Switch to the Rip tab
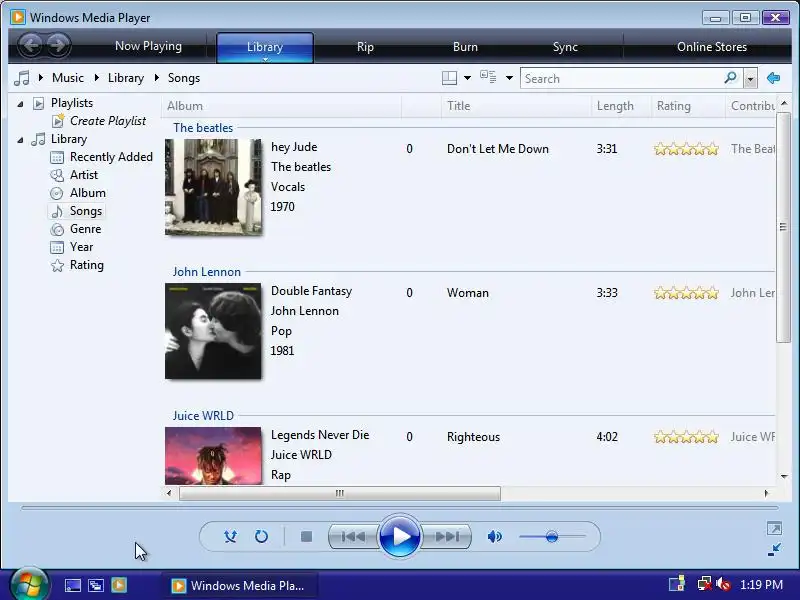 [365, 46]
